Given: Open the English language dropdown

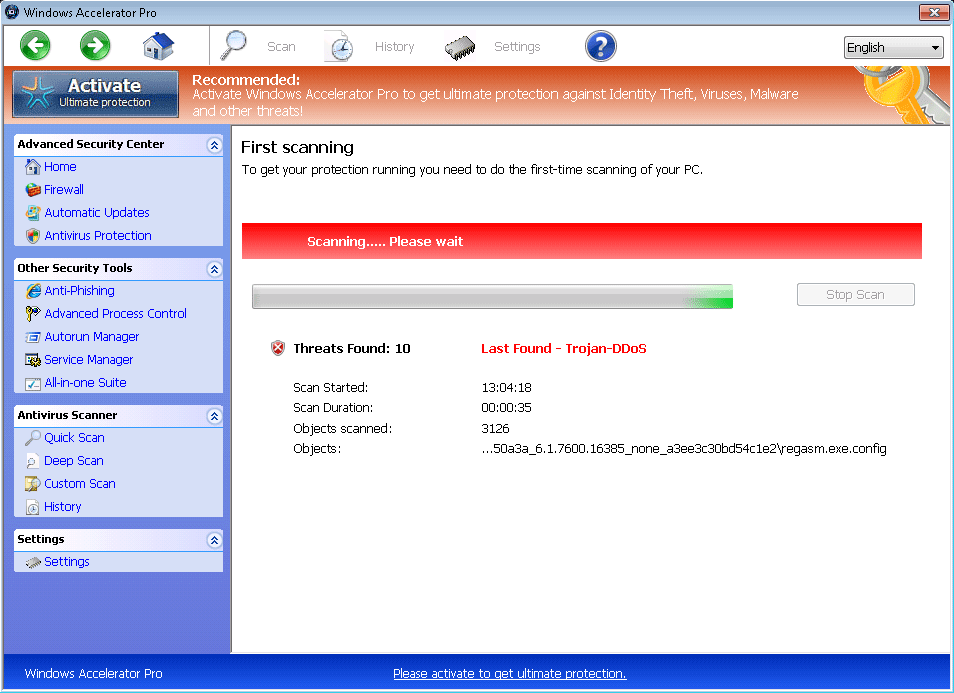Looking at the screenshot, I should click(x=893, y=48).
